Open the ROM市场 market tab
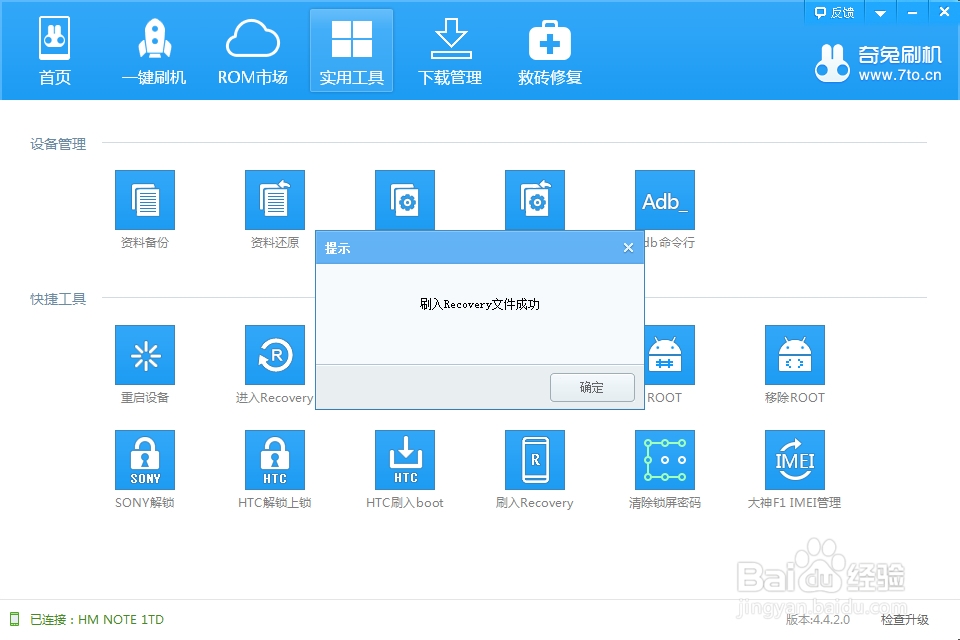960x640 pixels. (252, 48)
